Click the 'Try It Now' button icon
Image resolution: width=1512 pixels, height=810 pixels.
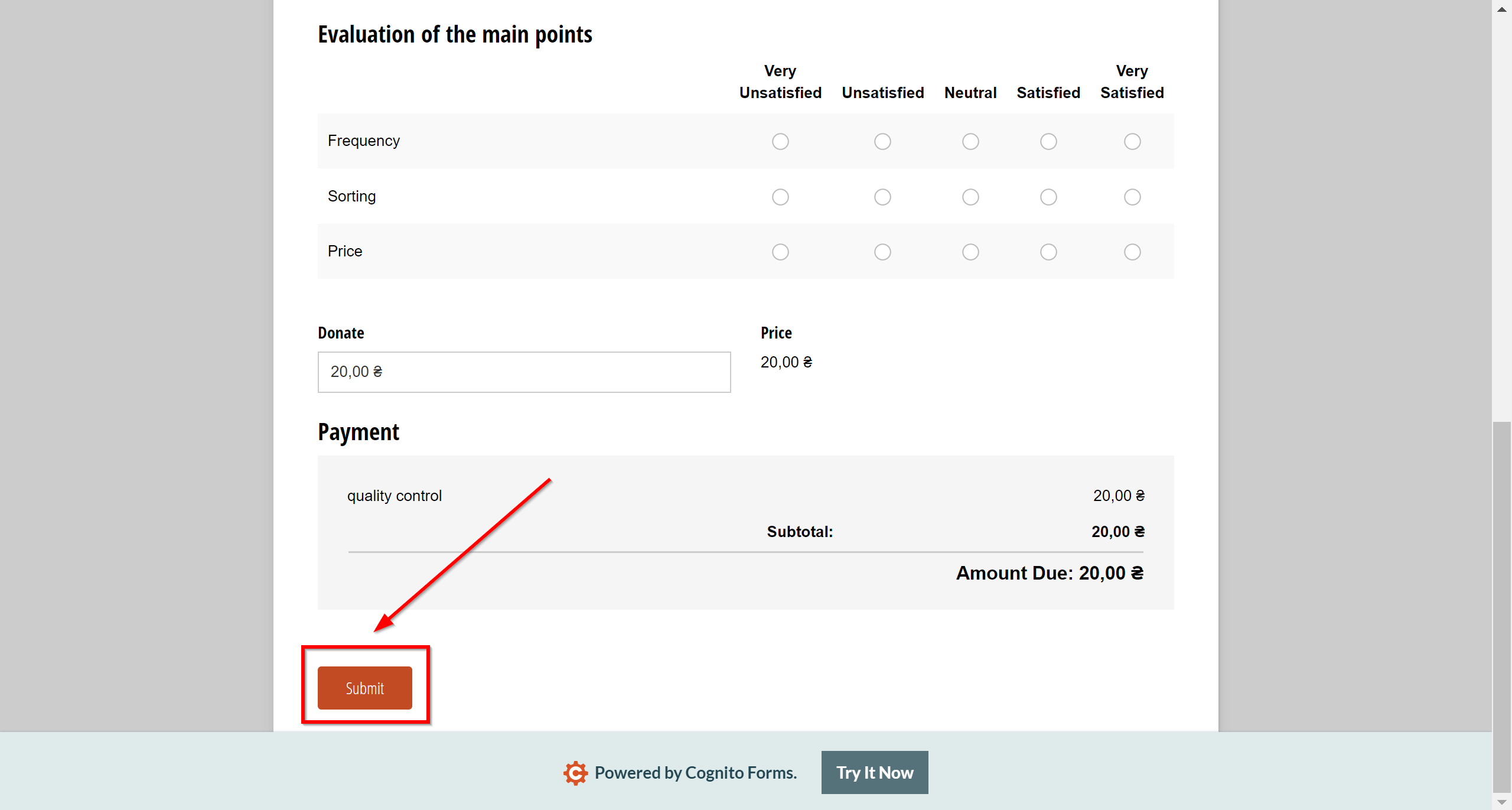874,772
